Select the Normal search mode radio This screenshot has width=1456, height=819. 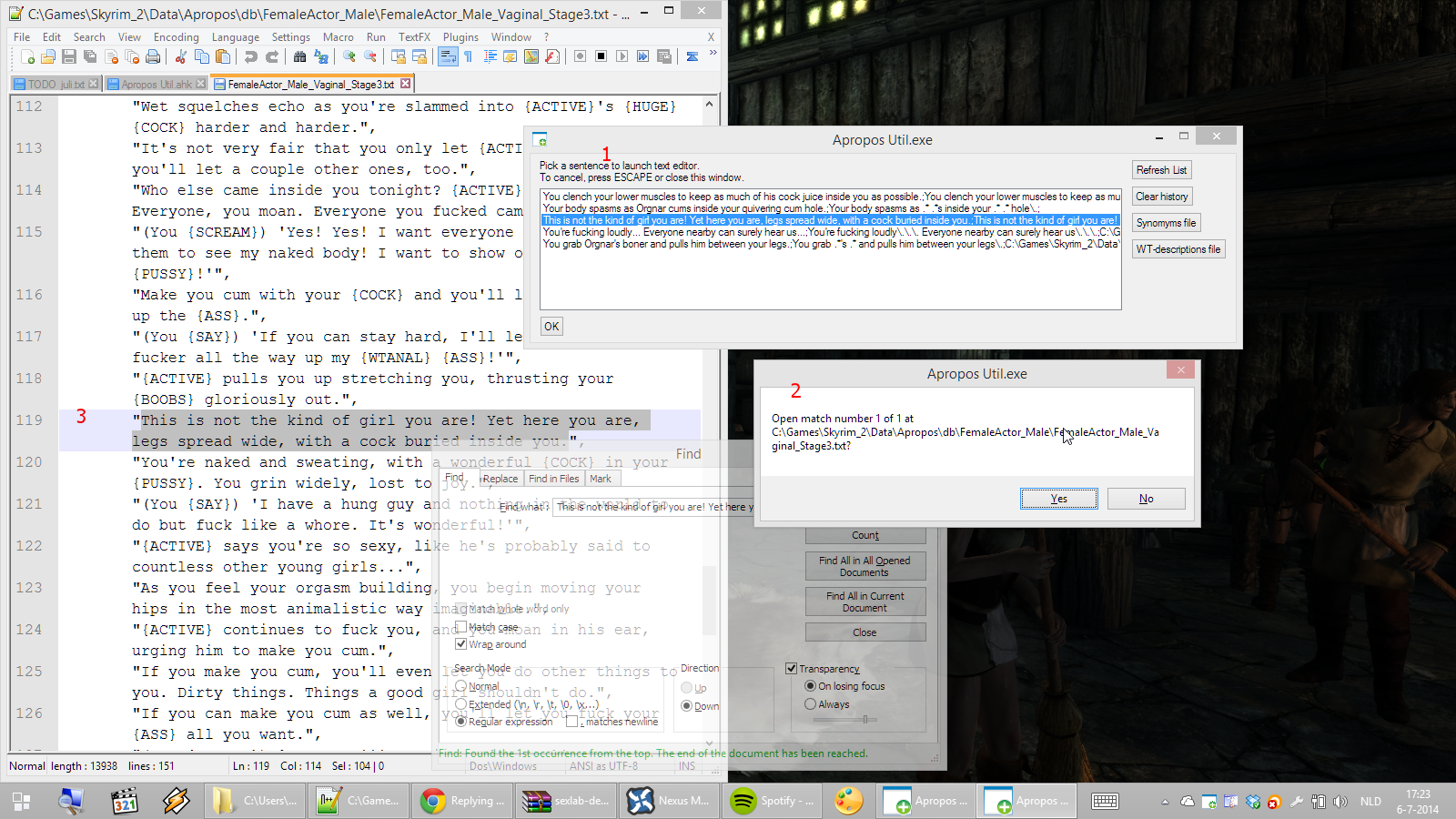[x=461, y=686]
